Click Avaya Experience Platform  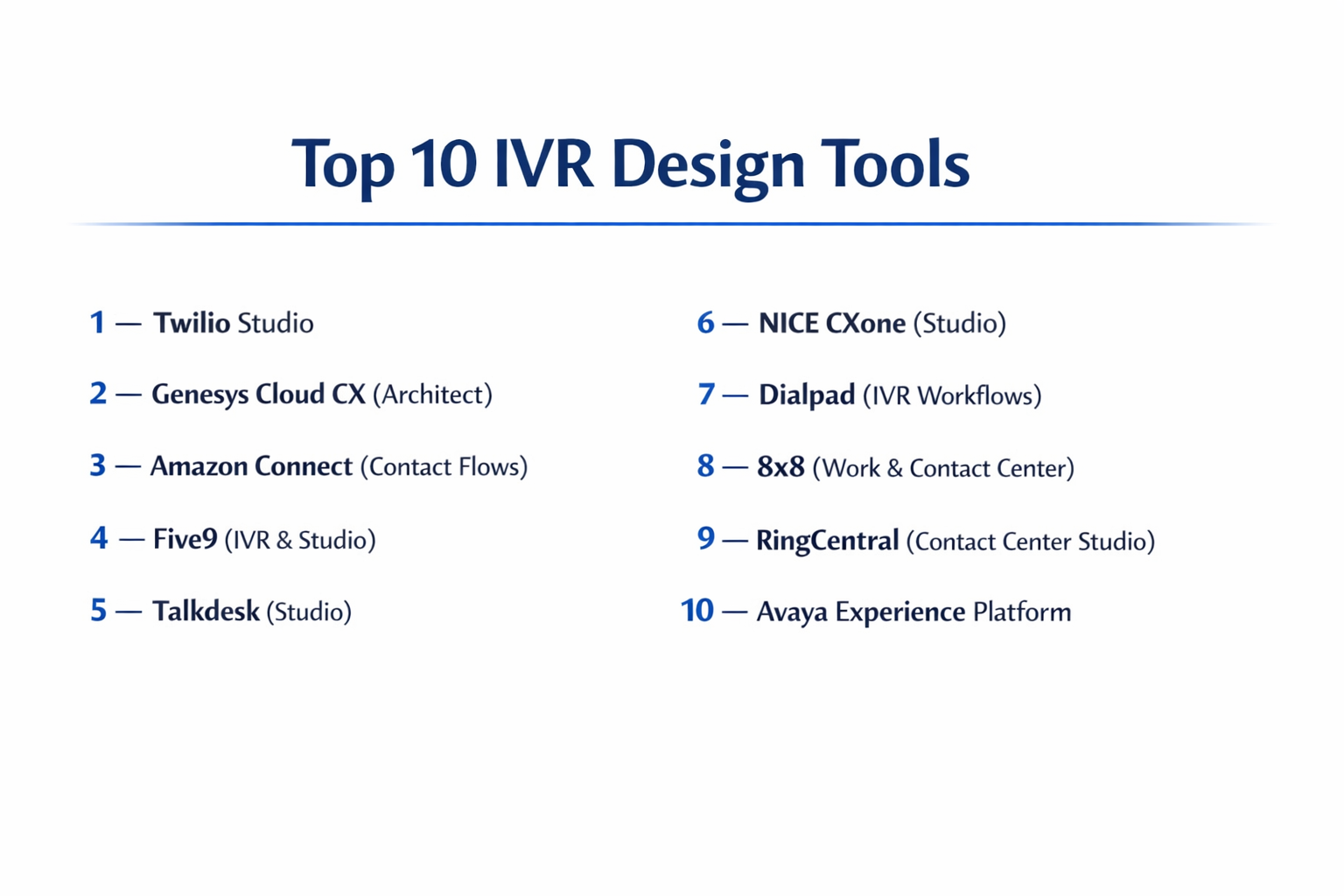[x=913, y=612]
